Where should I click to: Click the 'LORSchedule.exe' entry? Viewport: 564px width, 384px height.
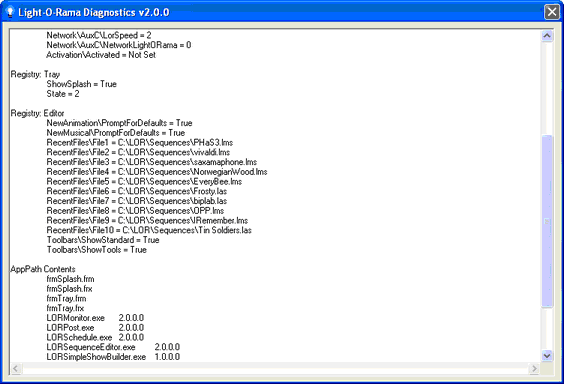click(79, 337)
